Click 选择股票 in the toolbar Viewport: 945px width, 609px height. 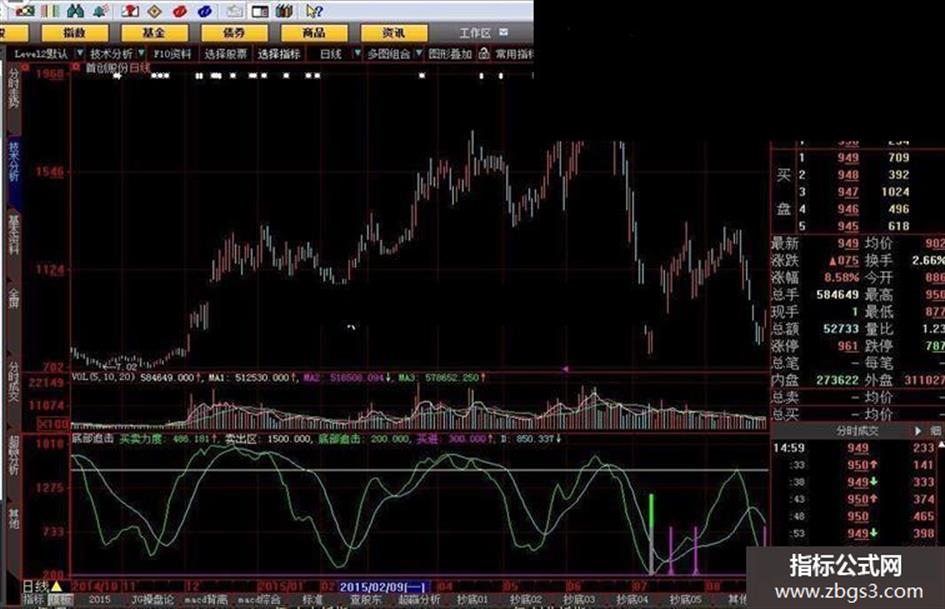[225, 54]
